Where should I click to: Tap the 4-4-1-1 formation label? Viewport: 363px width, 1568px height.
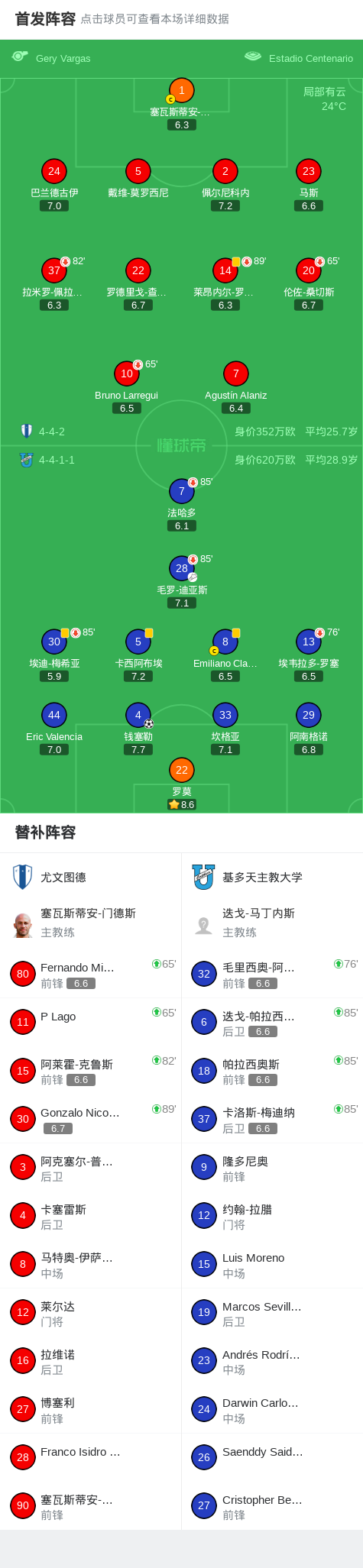(57, 460)
